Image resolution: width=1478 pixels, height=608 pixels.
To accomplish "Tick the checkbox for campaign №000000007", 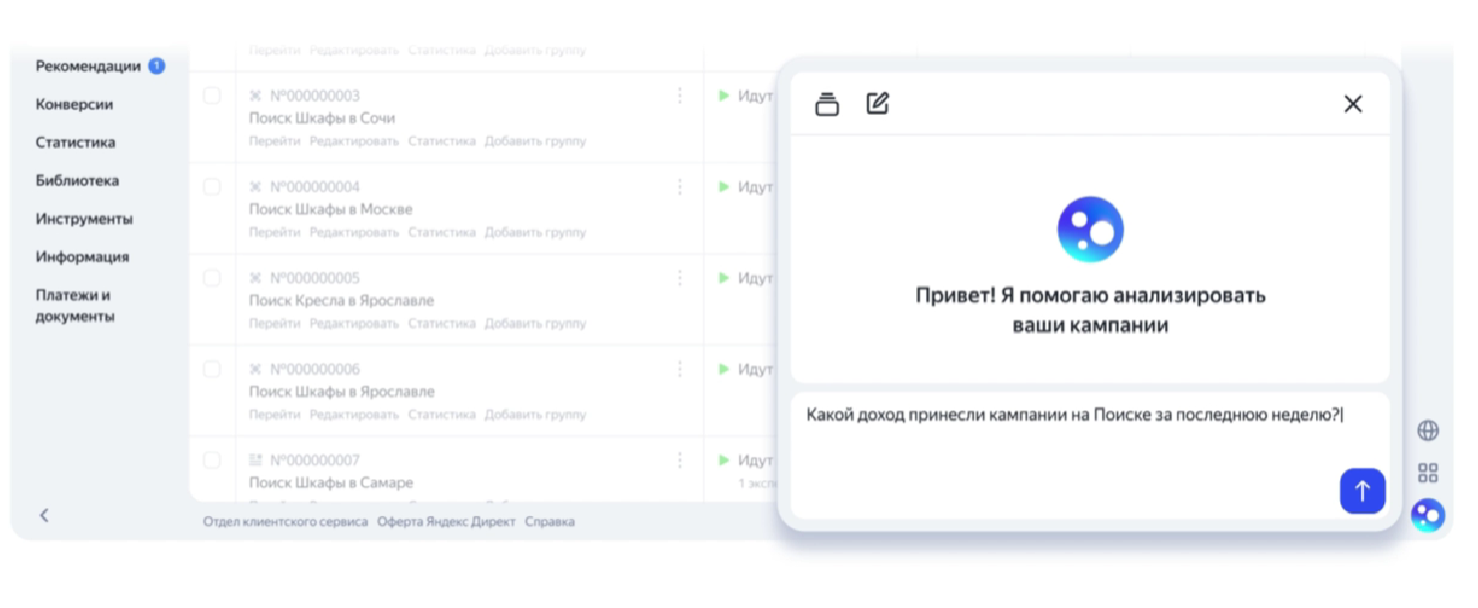I will (212, 460).
